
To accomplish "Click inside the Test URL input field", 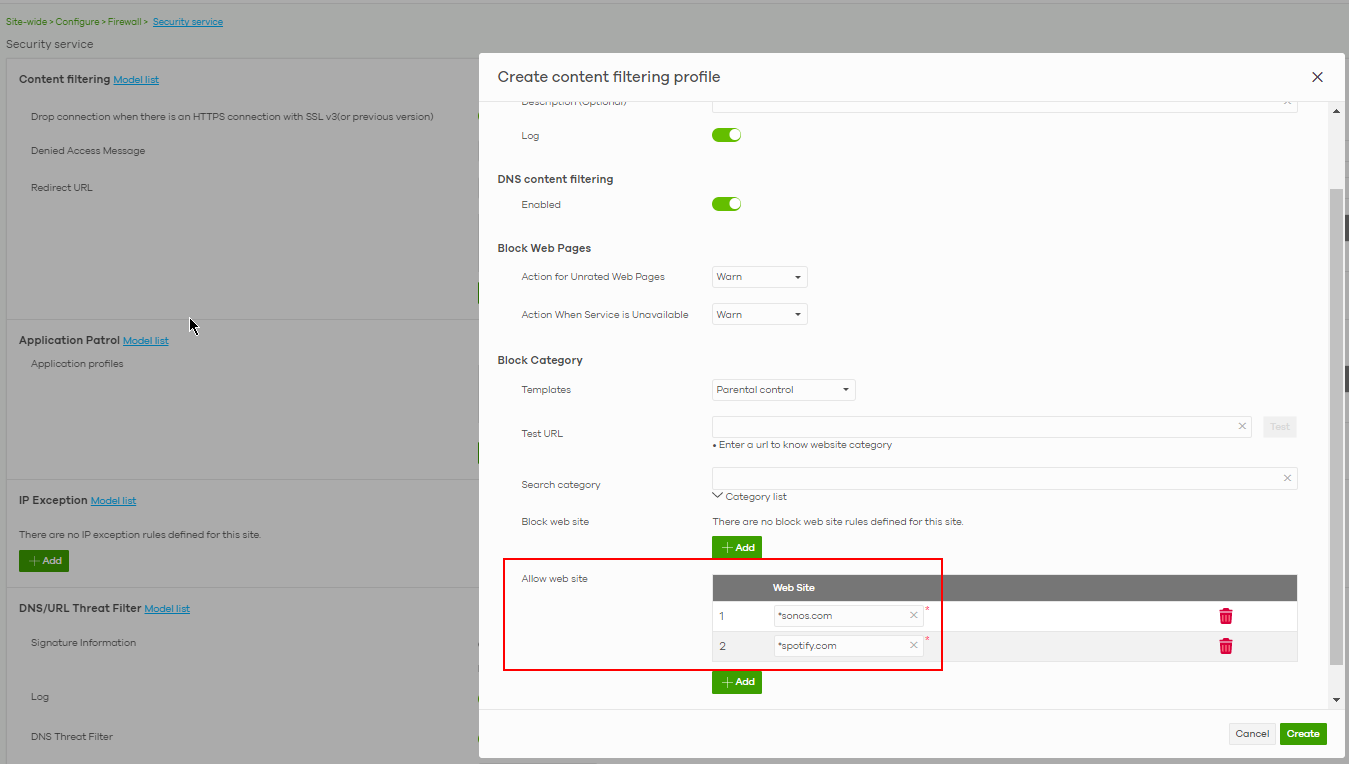I will tap(970, 426).
